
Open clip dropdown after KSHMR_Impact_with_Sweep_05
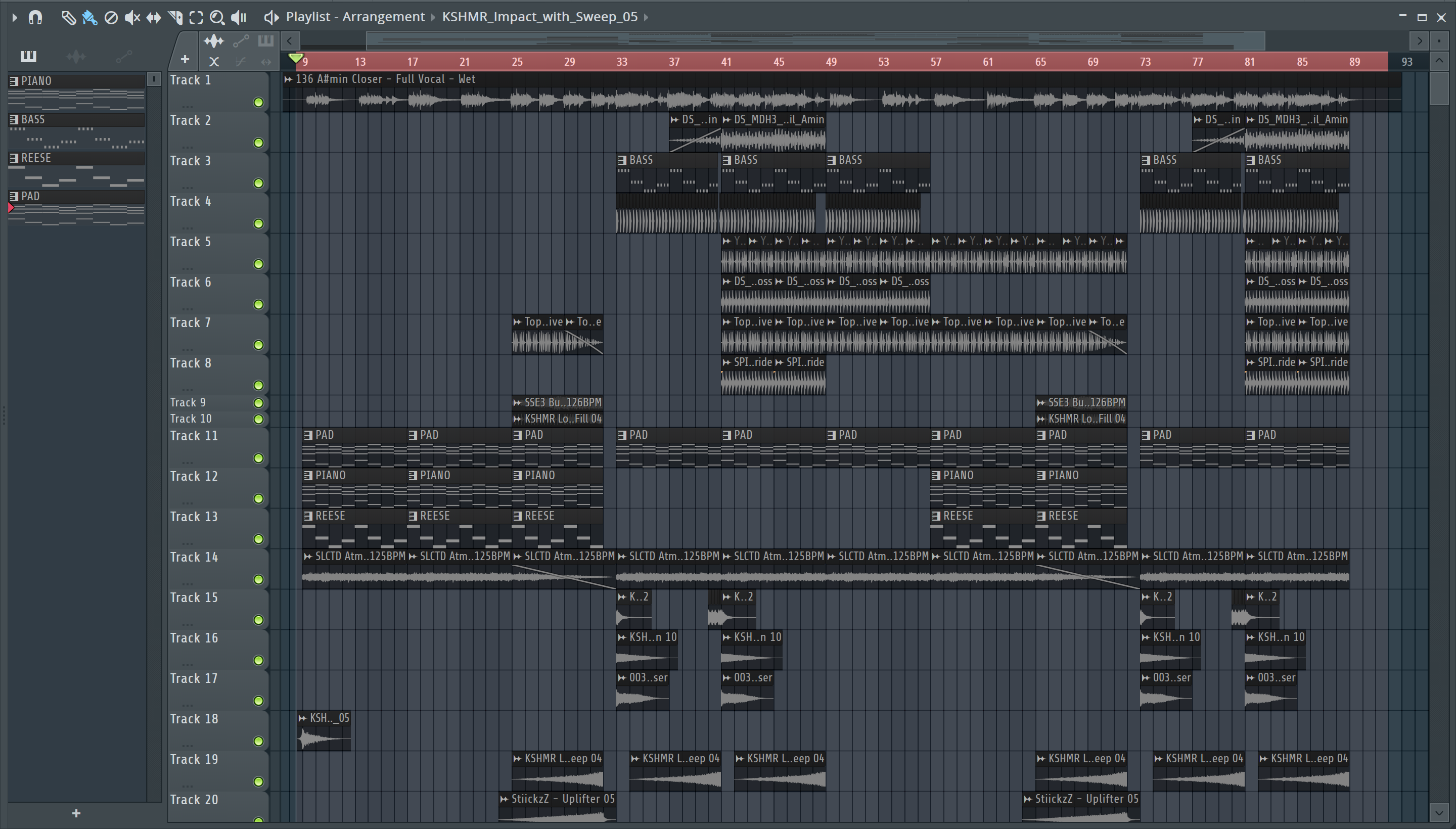point(646,18)
